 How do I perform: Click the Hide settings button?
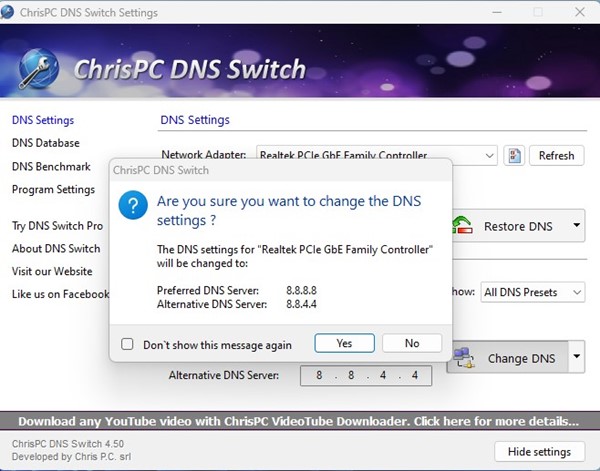[538, 452]
